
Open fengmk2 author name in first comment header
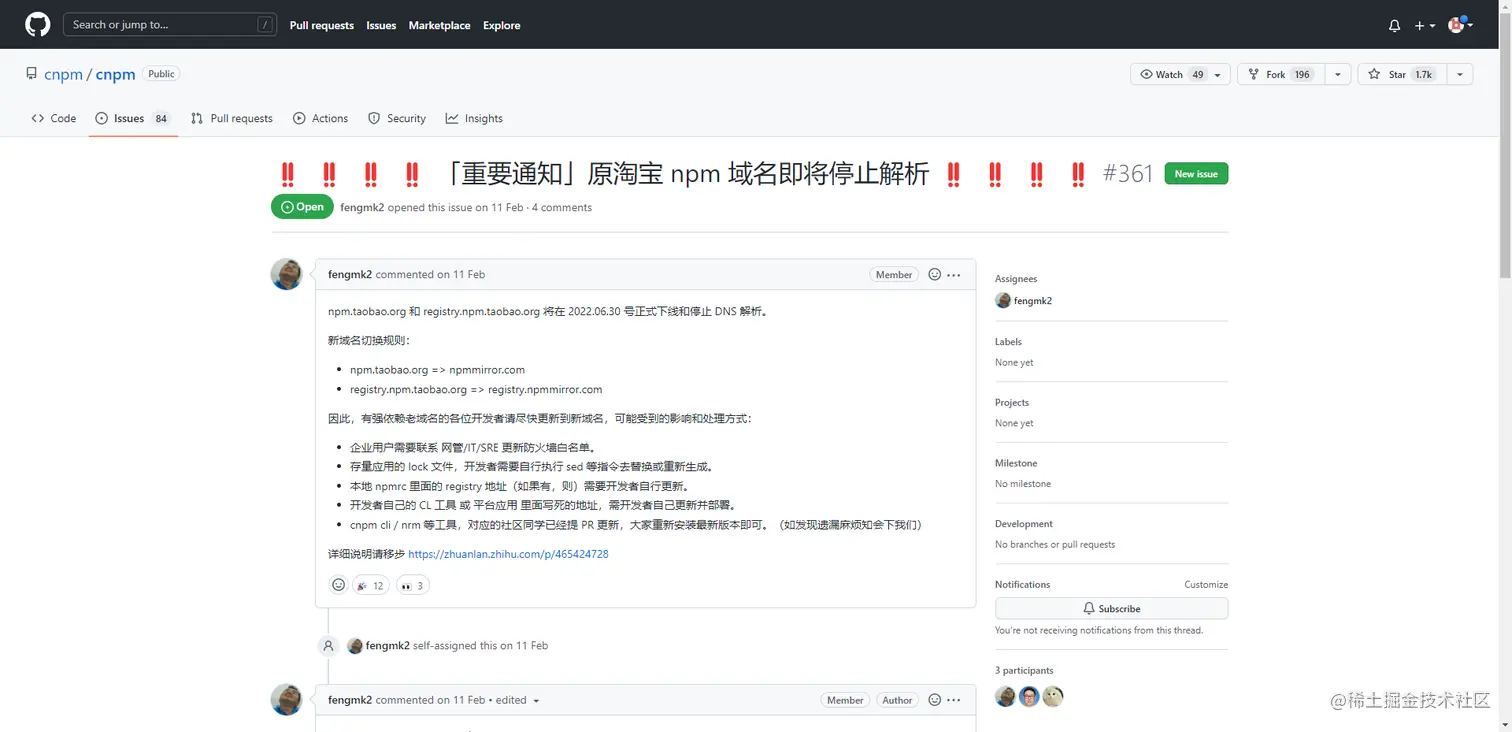coord(350,275)
